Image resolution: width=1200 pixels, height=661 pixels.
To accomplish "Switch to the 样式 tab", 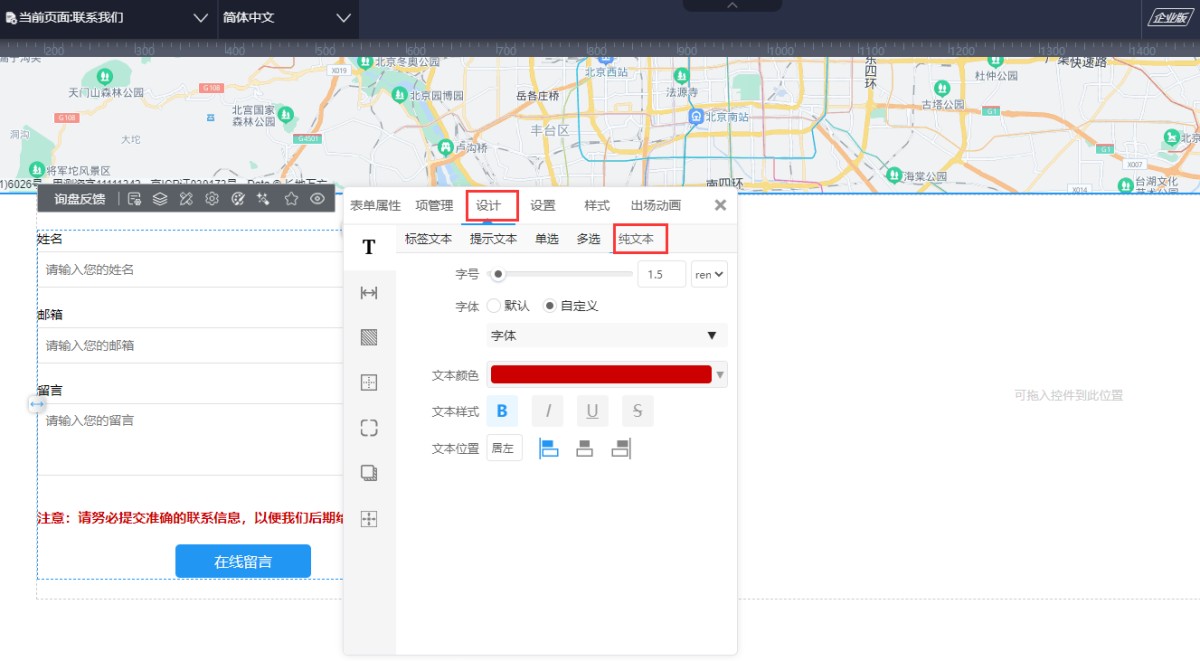I will click(596, 206).
